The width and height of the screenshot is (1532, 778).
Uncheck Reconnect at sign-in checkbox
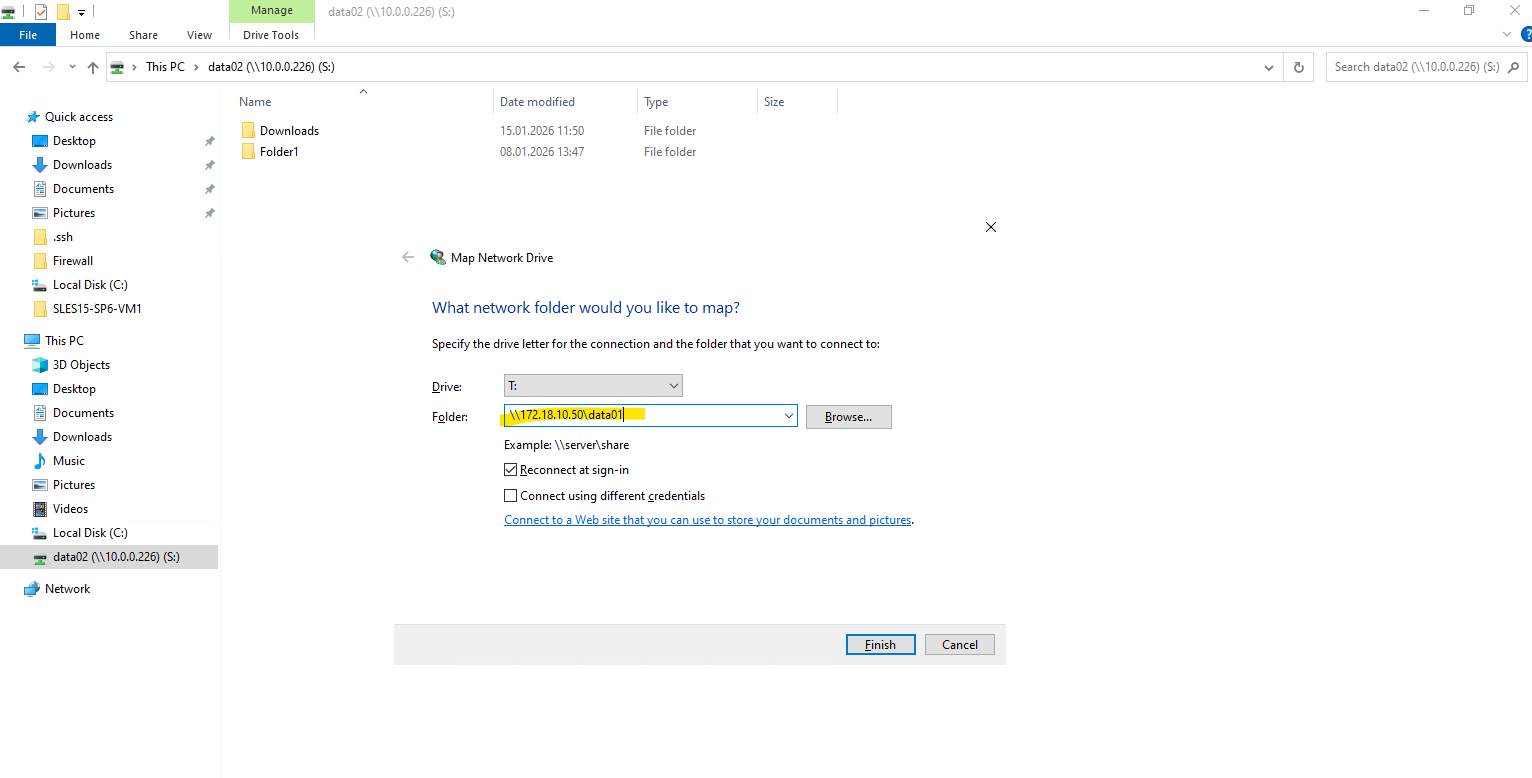(511, 470)
